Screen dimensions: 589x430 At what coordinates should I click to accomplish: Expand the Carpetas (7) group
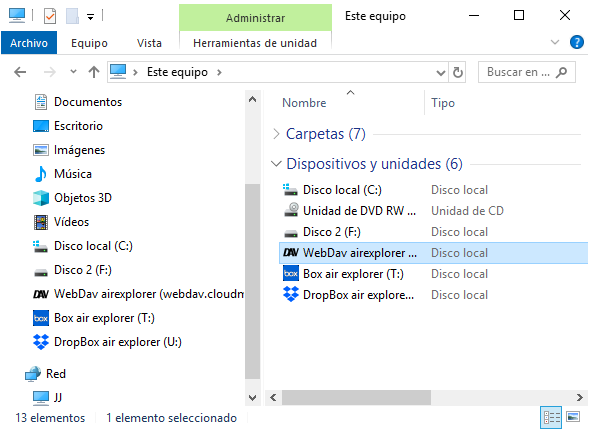coord(276,134)
